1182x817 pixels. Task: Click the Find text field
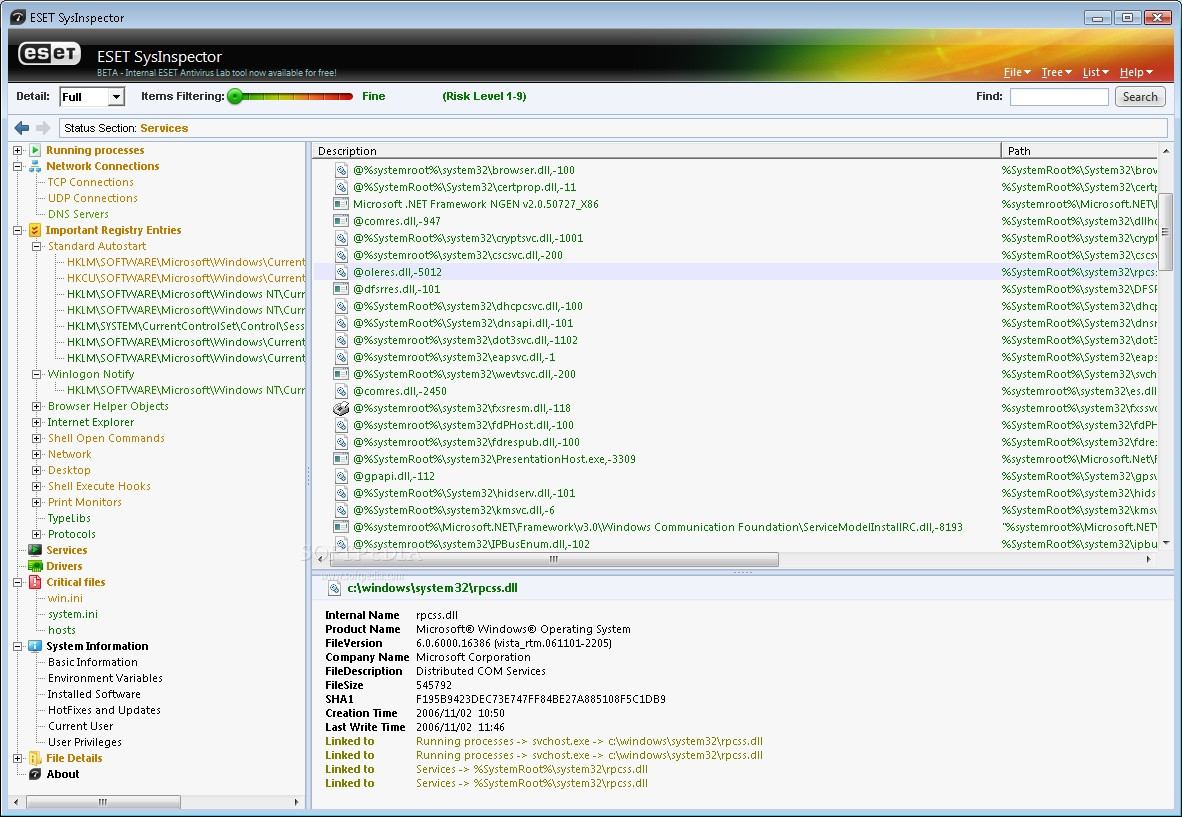point(1058,96)
